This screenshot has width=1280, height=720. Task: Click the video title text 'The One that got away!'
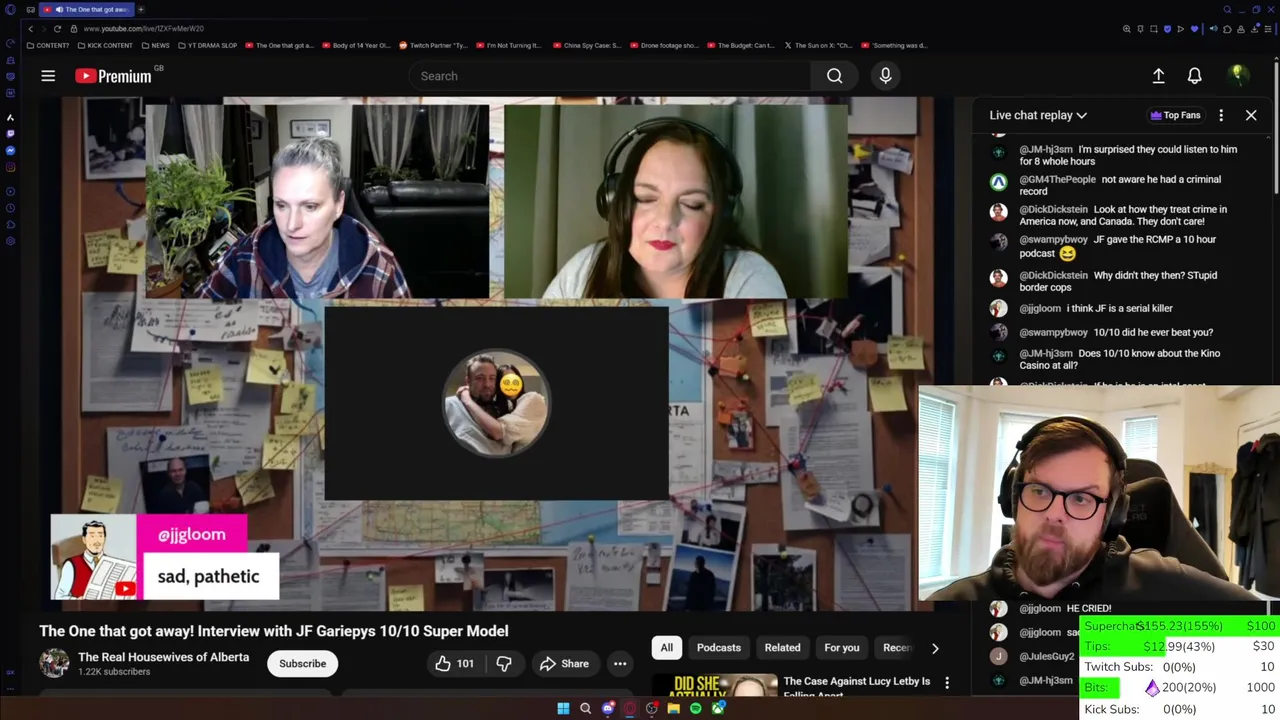pyautogui.click(x=115, y=631)
